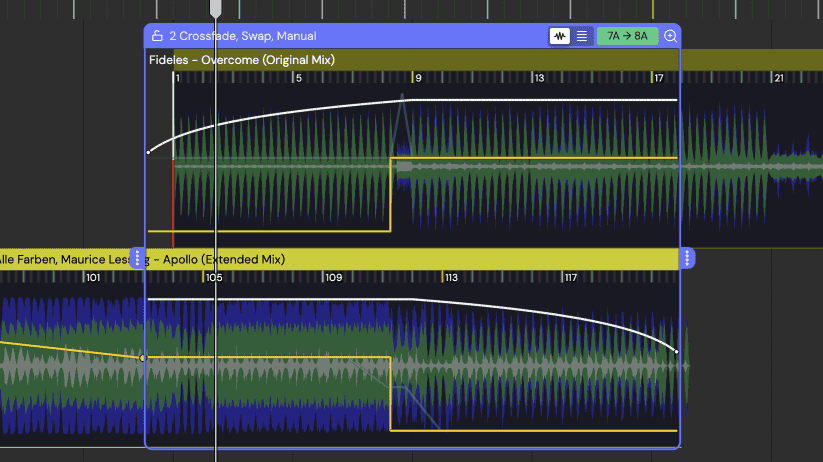Click the zoom magnifier icon in transition header
823x462 pixels.
pos(670,36)
